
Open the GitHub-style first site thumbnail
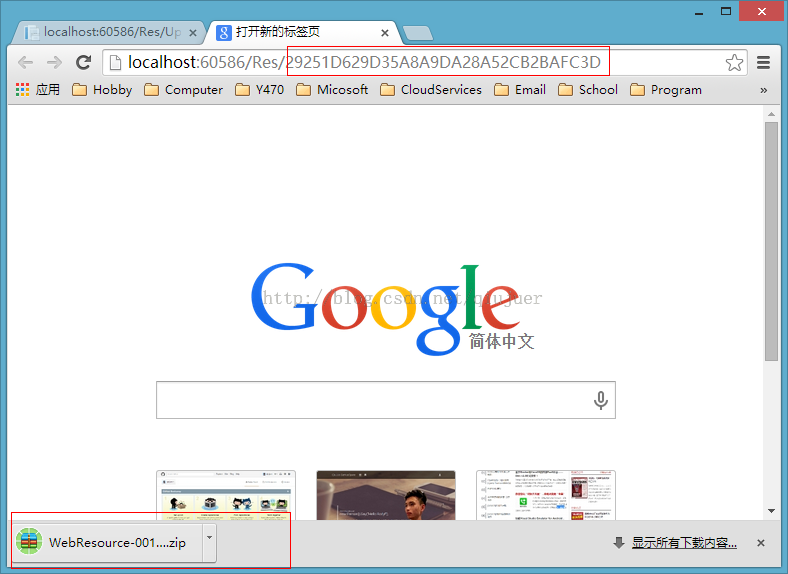pos(226,495)
